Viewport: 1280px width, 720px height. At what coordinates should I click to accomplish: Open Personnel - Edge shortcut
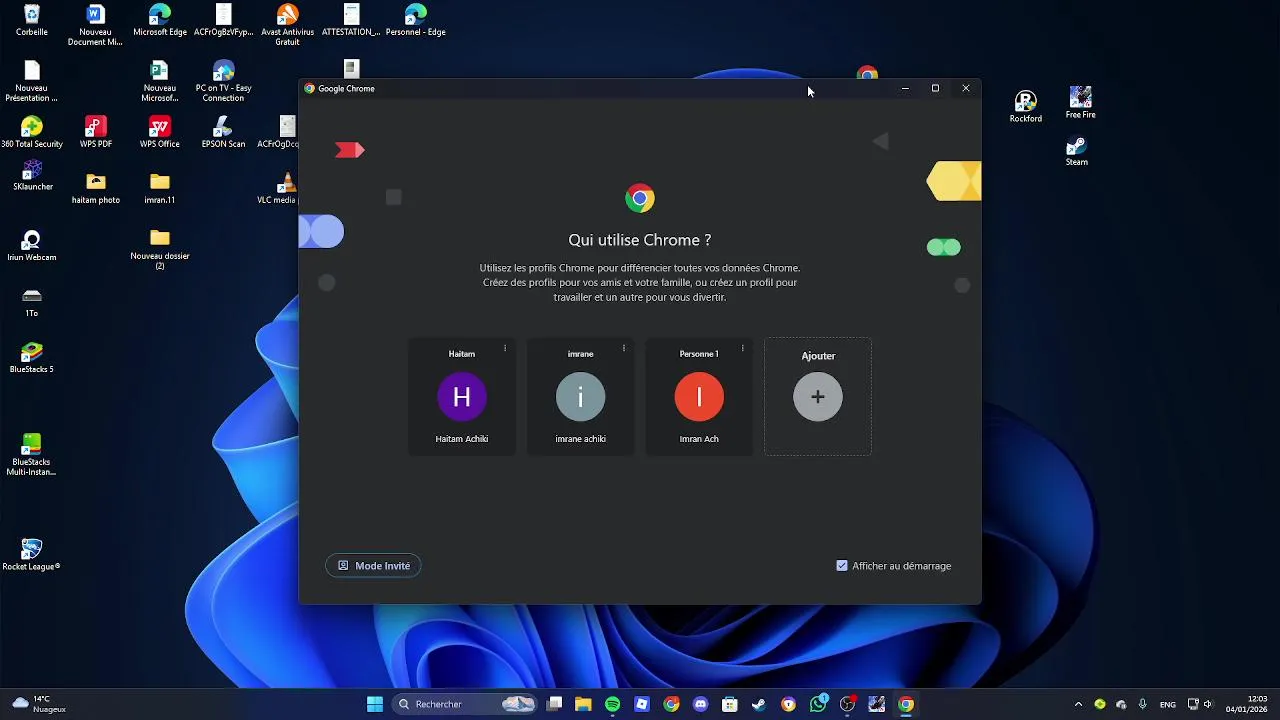(416, 20)
